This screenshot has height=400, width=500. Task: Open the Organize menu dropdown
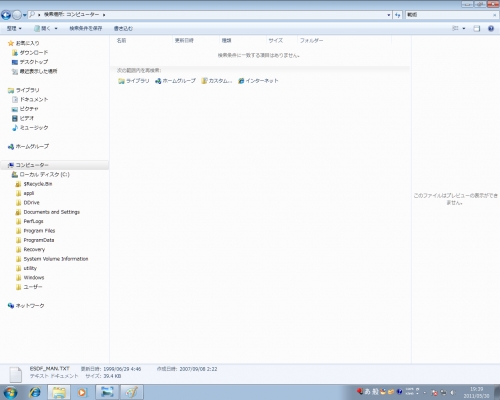pos(14,28)
